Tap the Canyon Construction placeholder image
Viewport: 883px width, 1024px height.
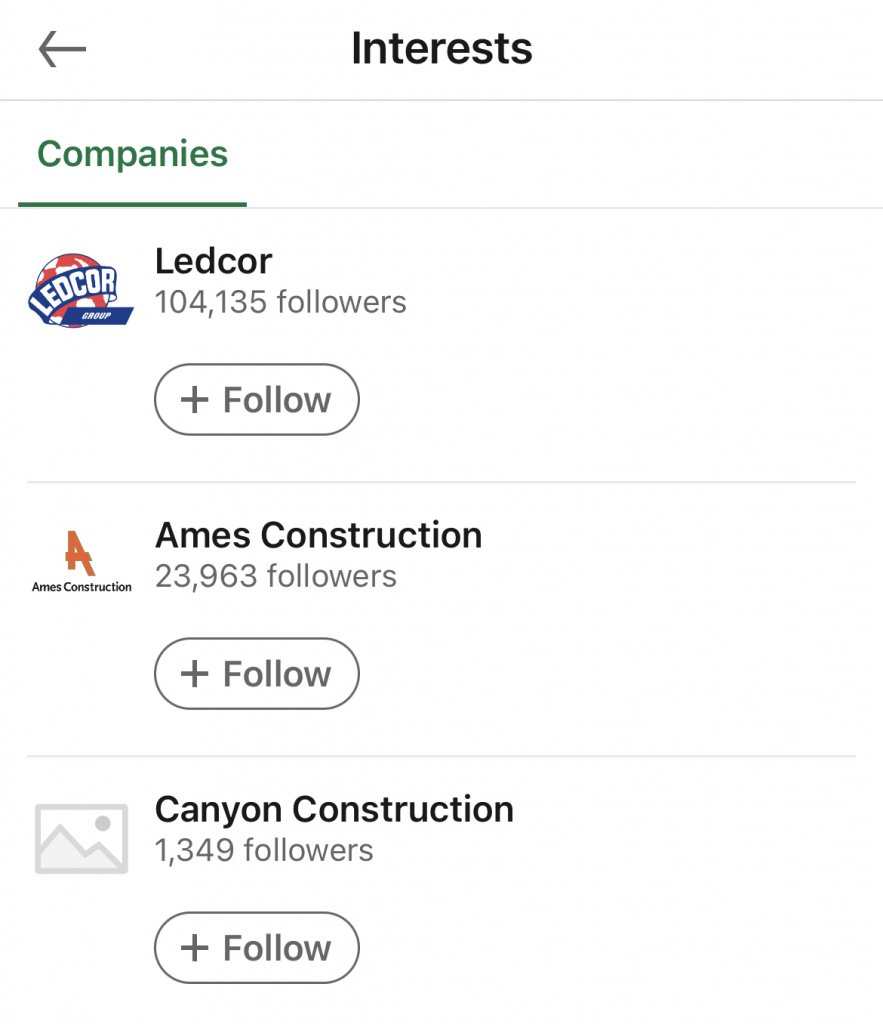click(81, 838)
